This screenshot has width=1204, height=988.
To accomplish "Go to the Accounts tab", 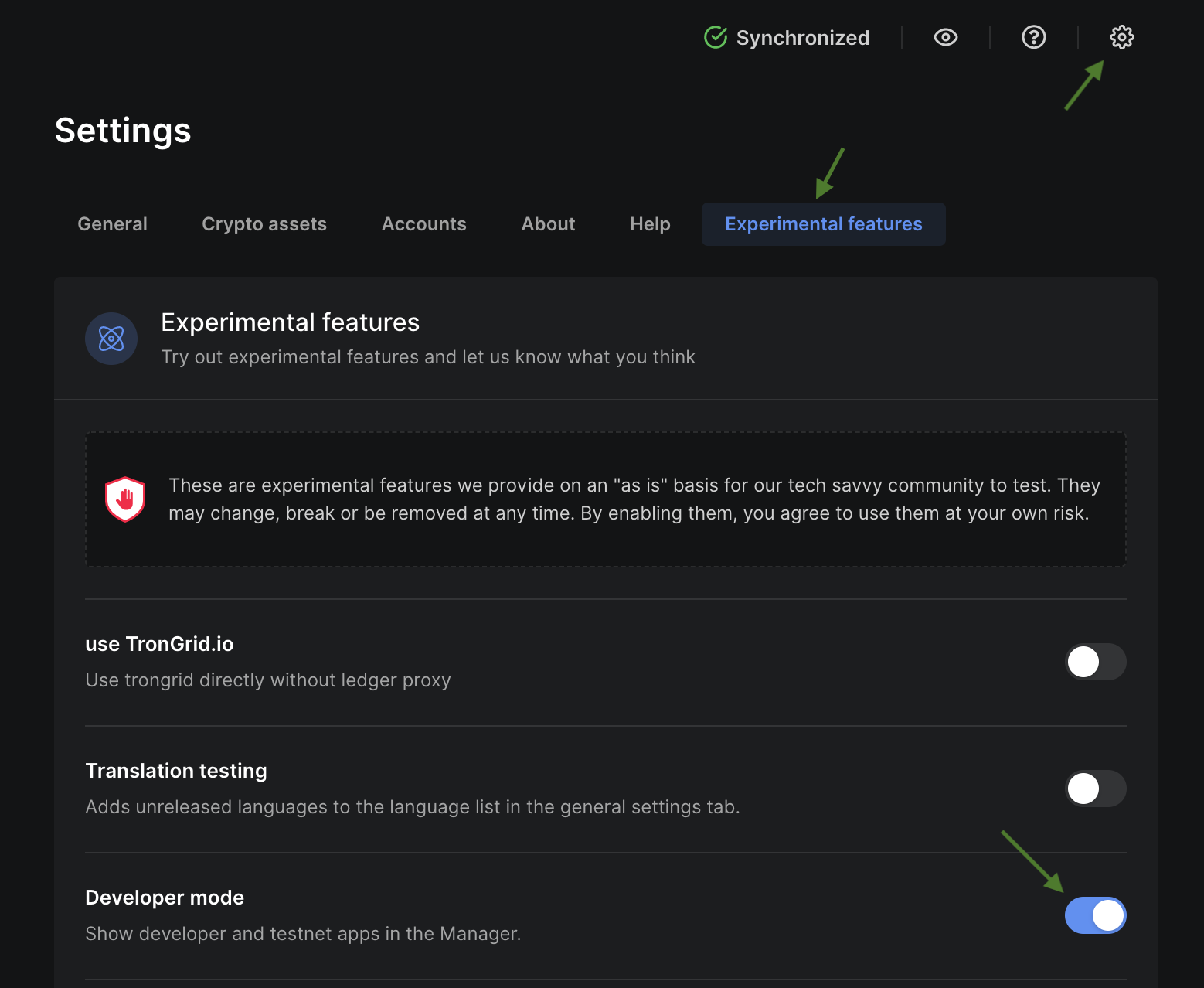I will click(424, 224).
